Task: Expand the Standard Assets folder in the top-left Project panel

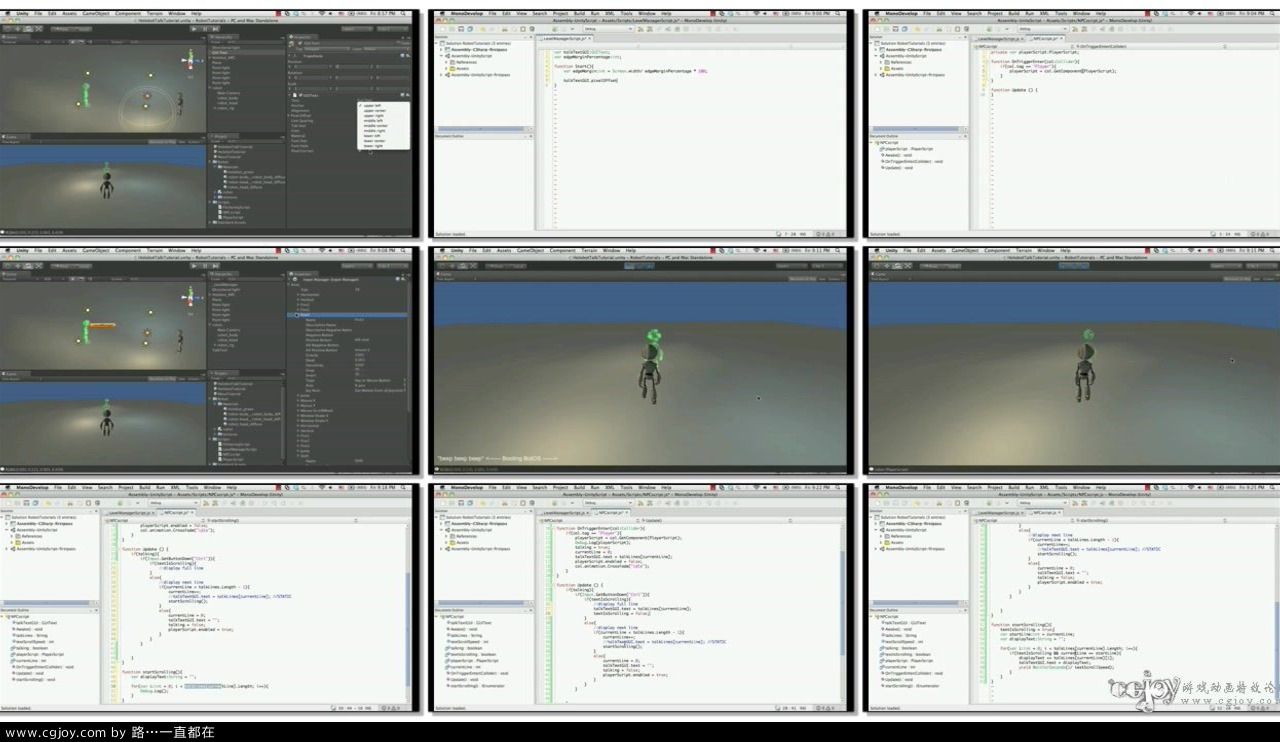Action: 211,222
